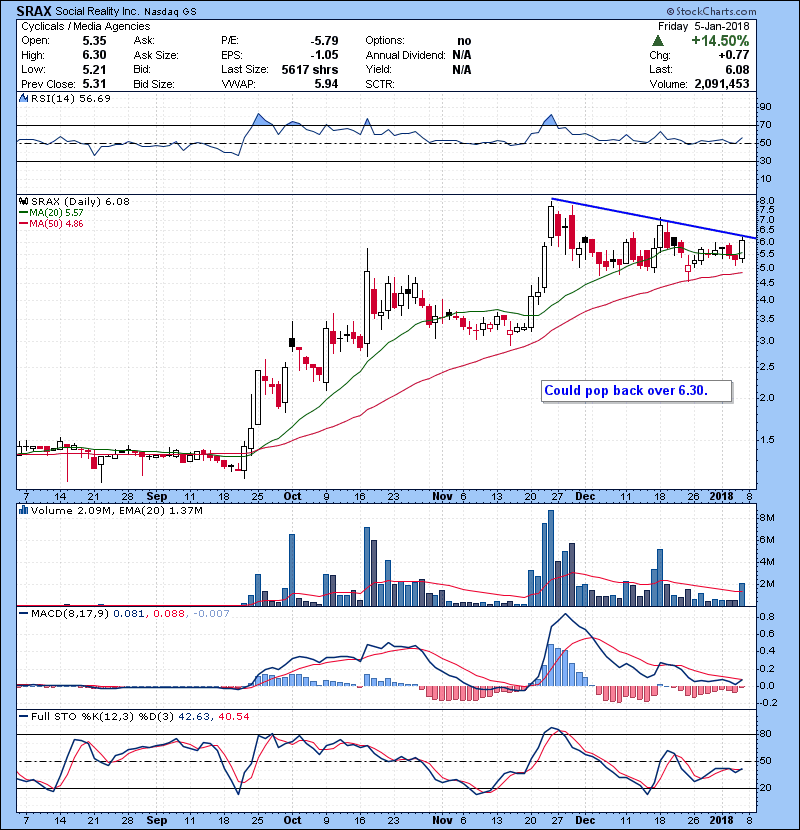Click the StockCharts.com credit text
This screenshot has width=800, height=830.
click(x=712, y=11)
